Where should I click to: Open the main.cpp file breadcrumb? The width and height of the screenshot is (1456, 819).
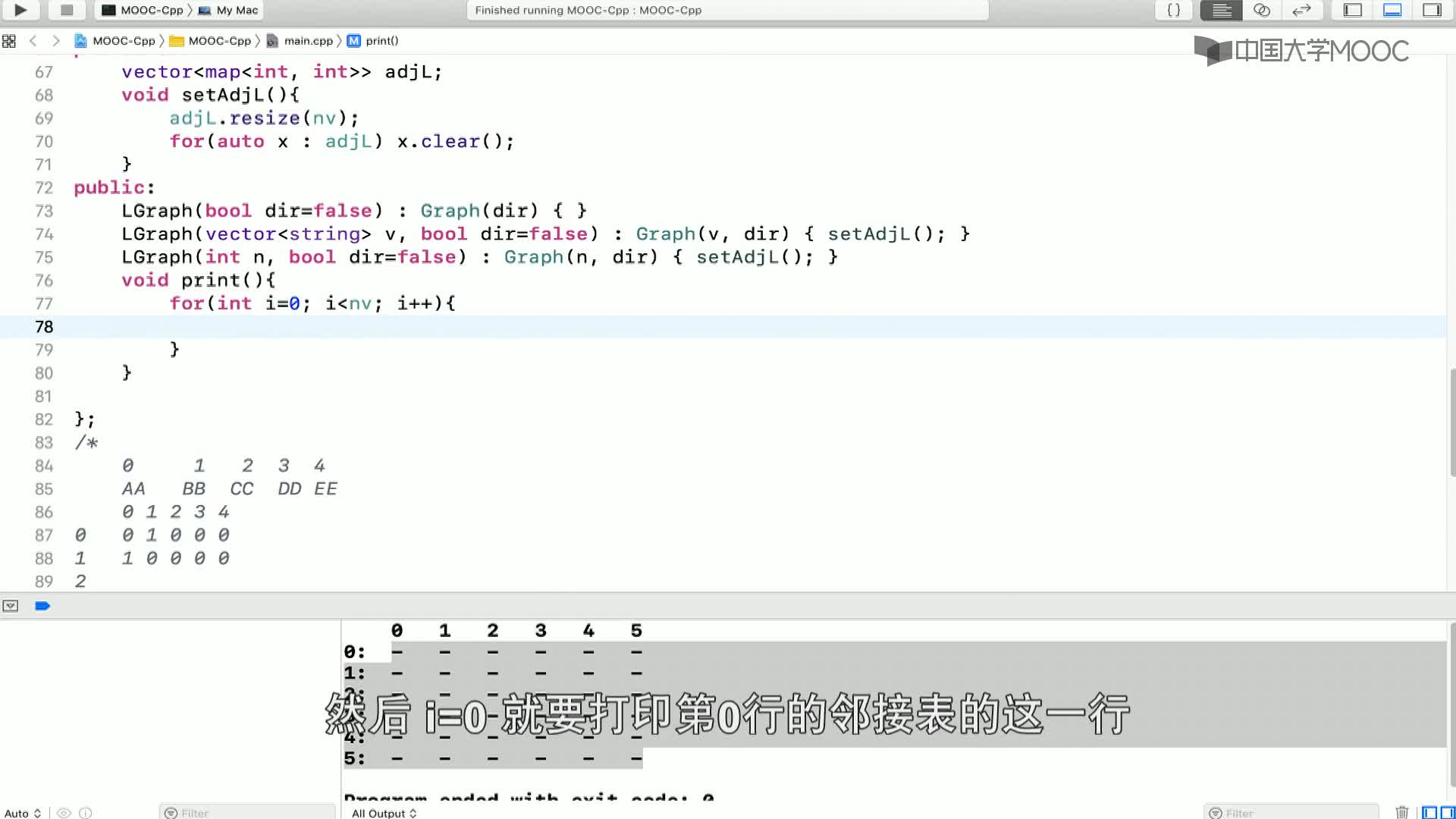tap(300, 41)
